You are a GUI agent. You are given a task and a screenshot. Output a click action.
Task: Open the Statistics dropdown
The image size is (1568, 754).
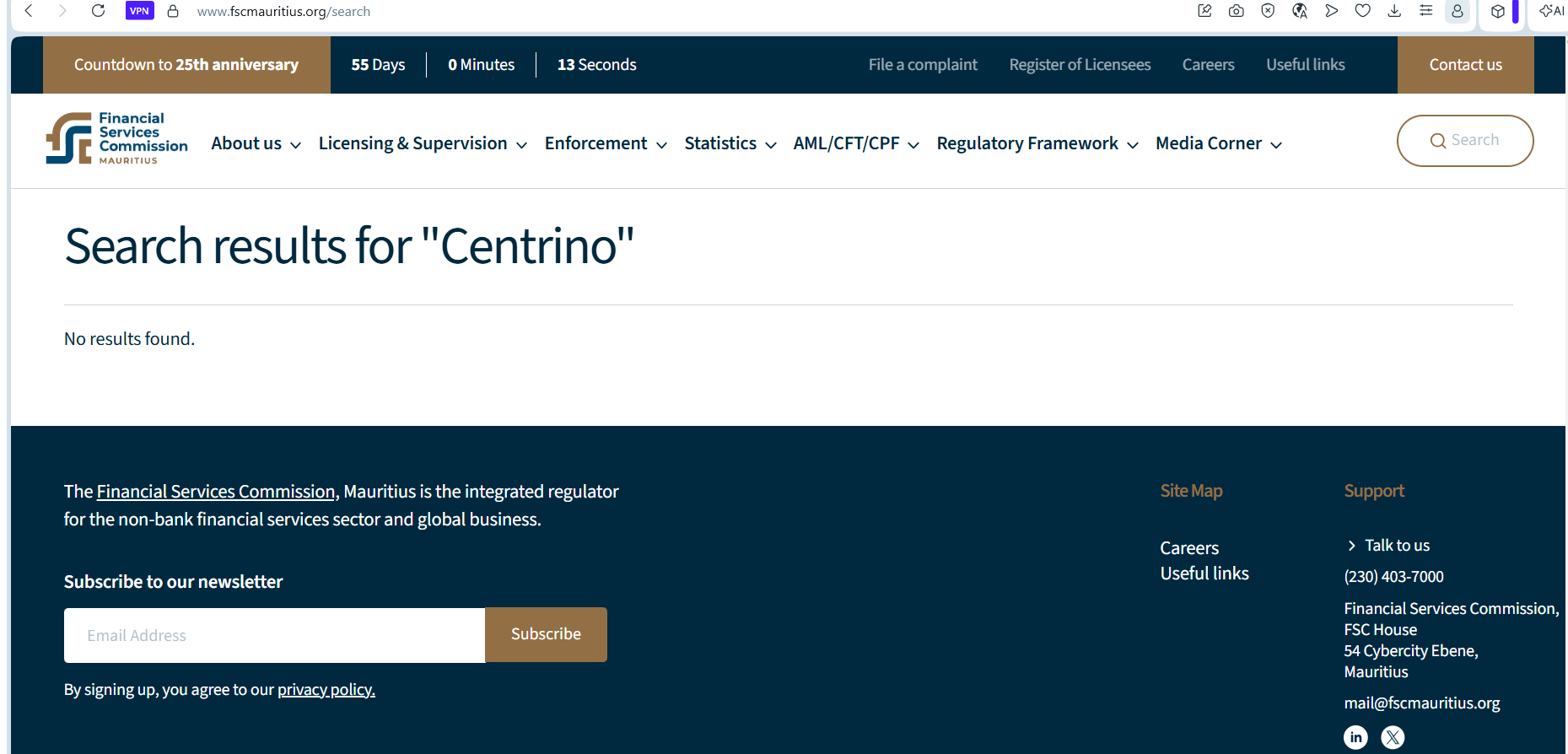pyautogui.click(x=730, y=143)
